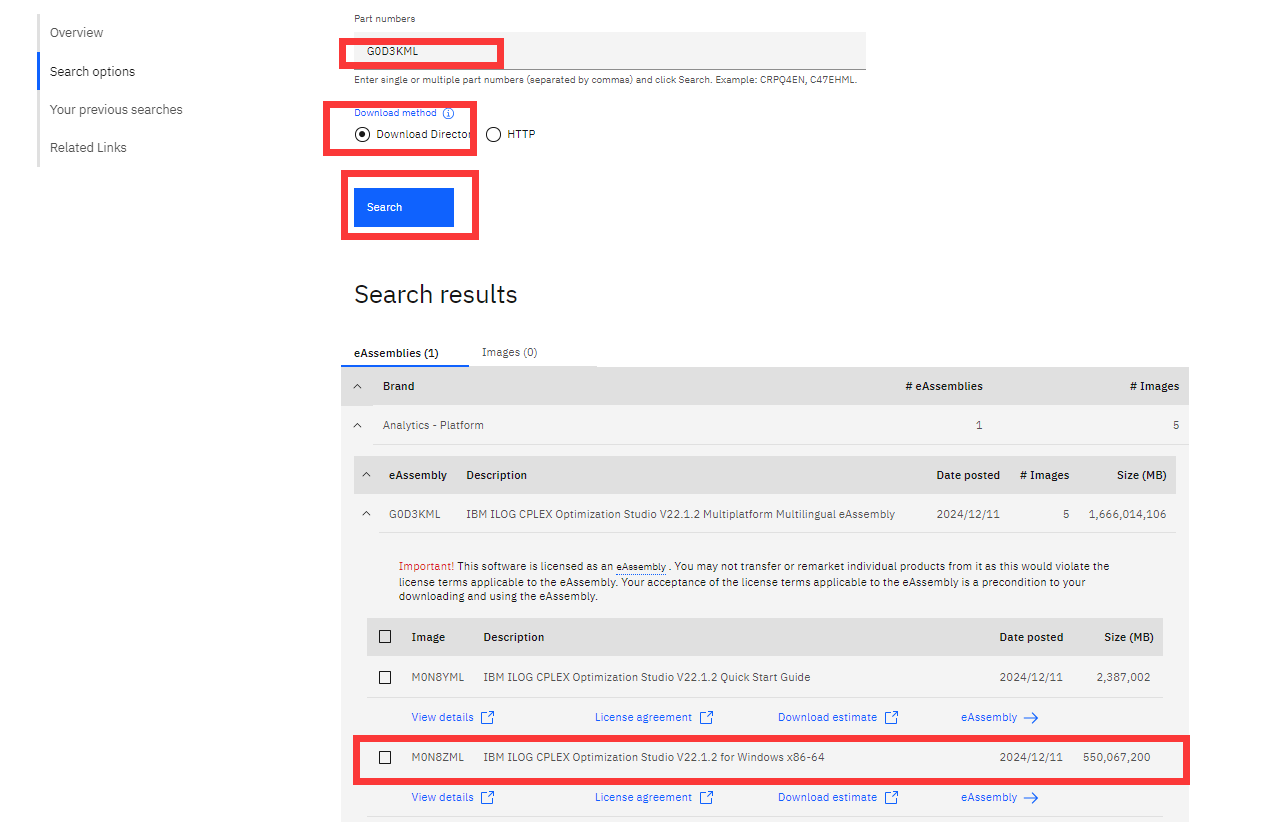
Task: Click the Windows x86-64 description text
Action: pyautogui.click(x=654, y=757)
